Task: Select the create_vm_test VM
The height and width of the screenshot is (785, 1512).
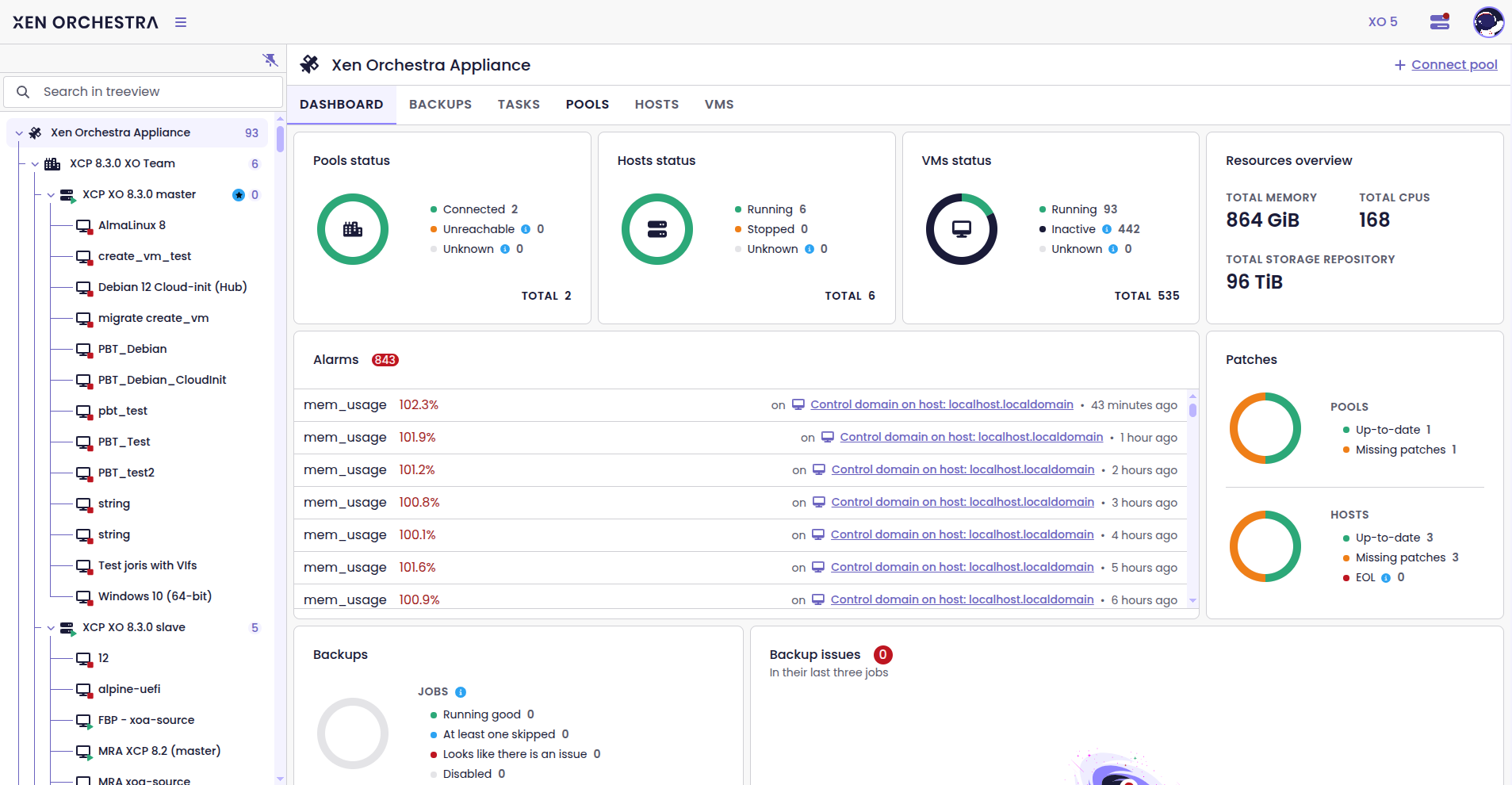Action: [144, 256]
